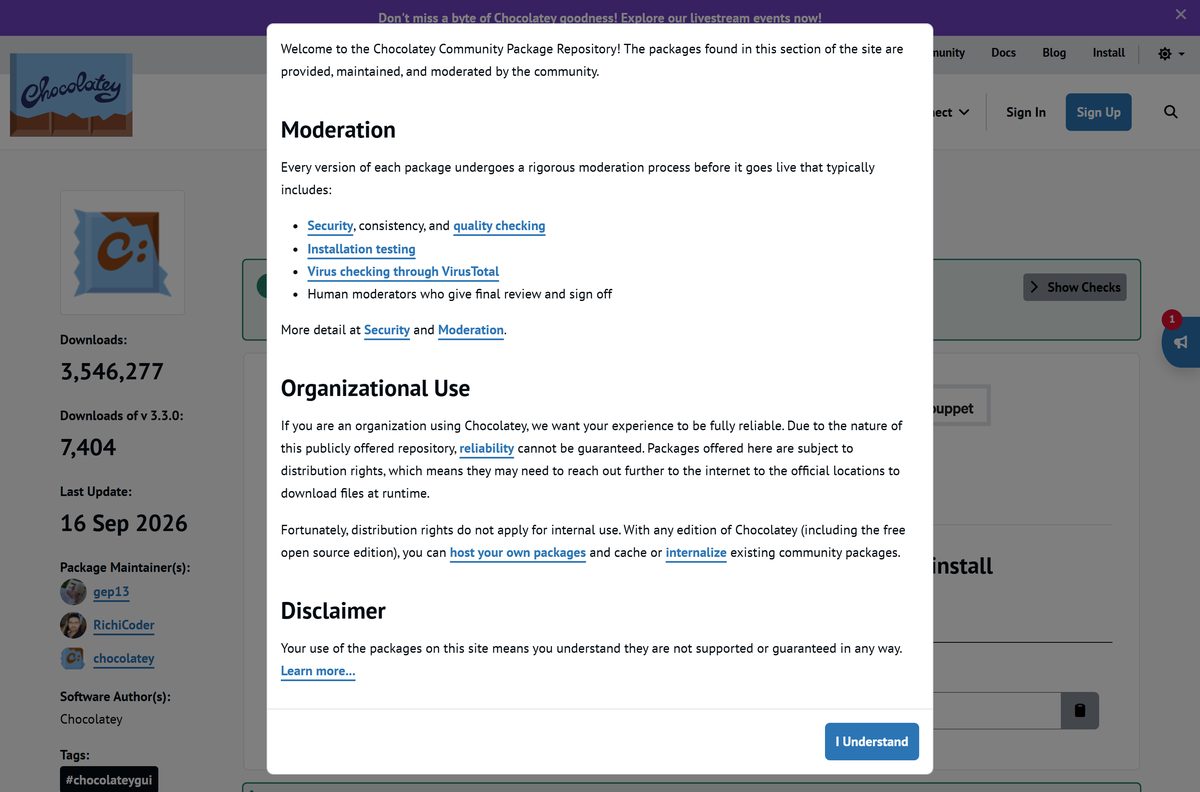
Task: Select the #chocolateygui tag
Action: point(109,780)
